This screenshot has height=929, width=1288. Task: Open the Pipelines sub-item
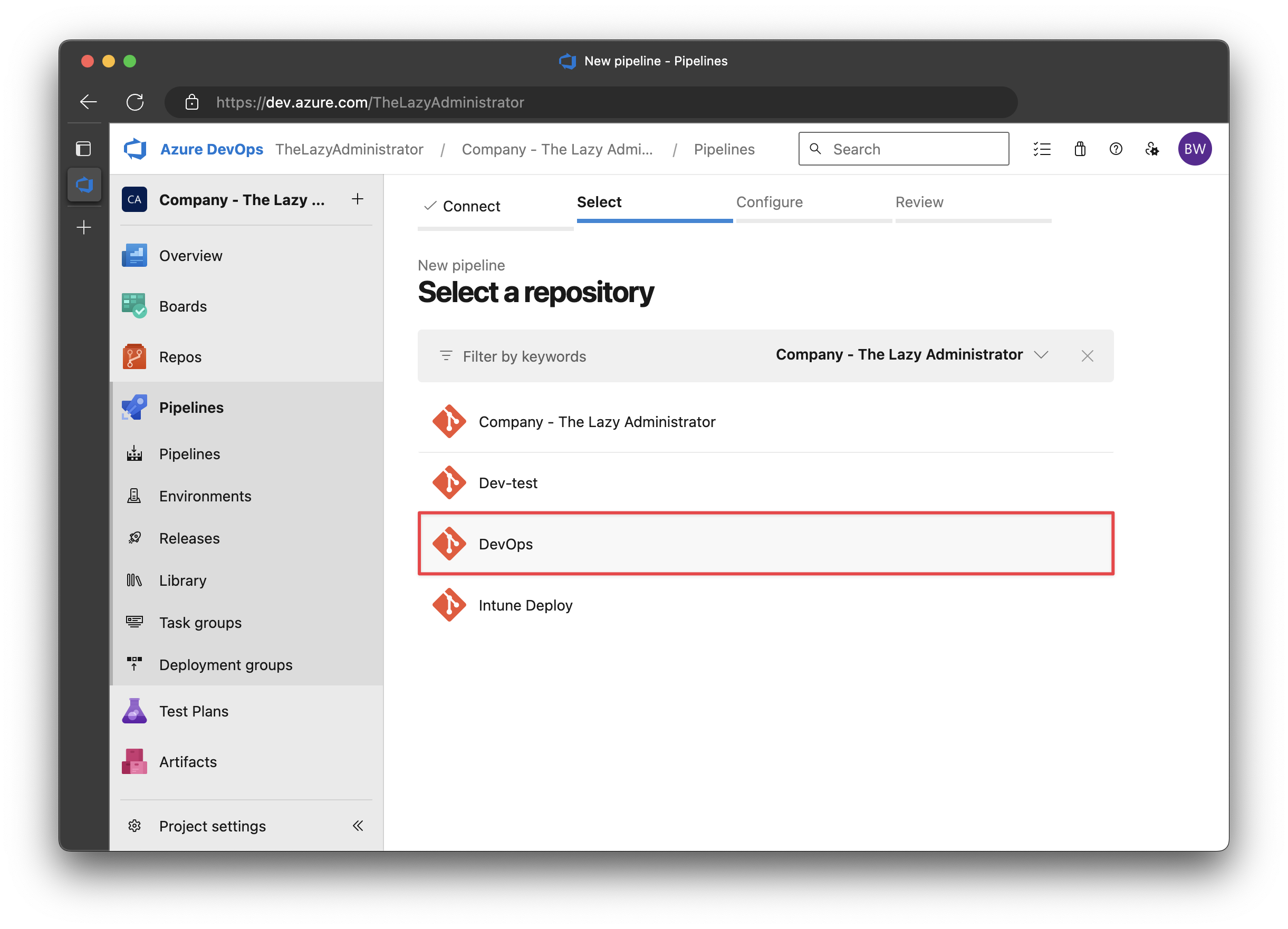point(246,454)
